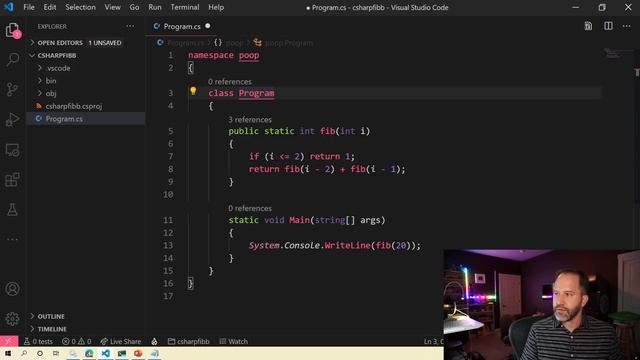Open the Edit menu
Viewport: 640px width, 360px height.
tap(50, 7)
